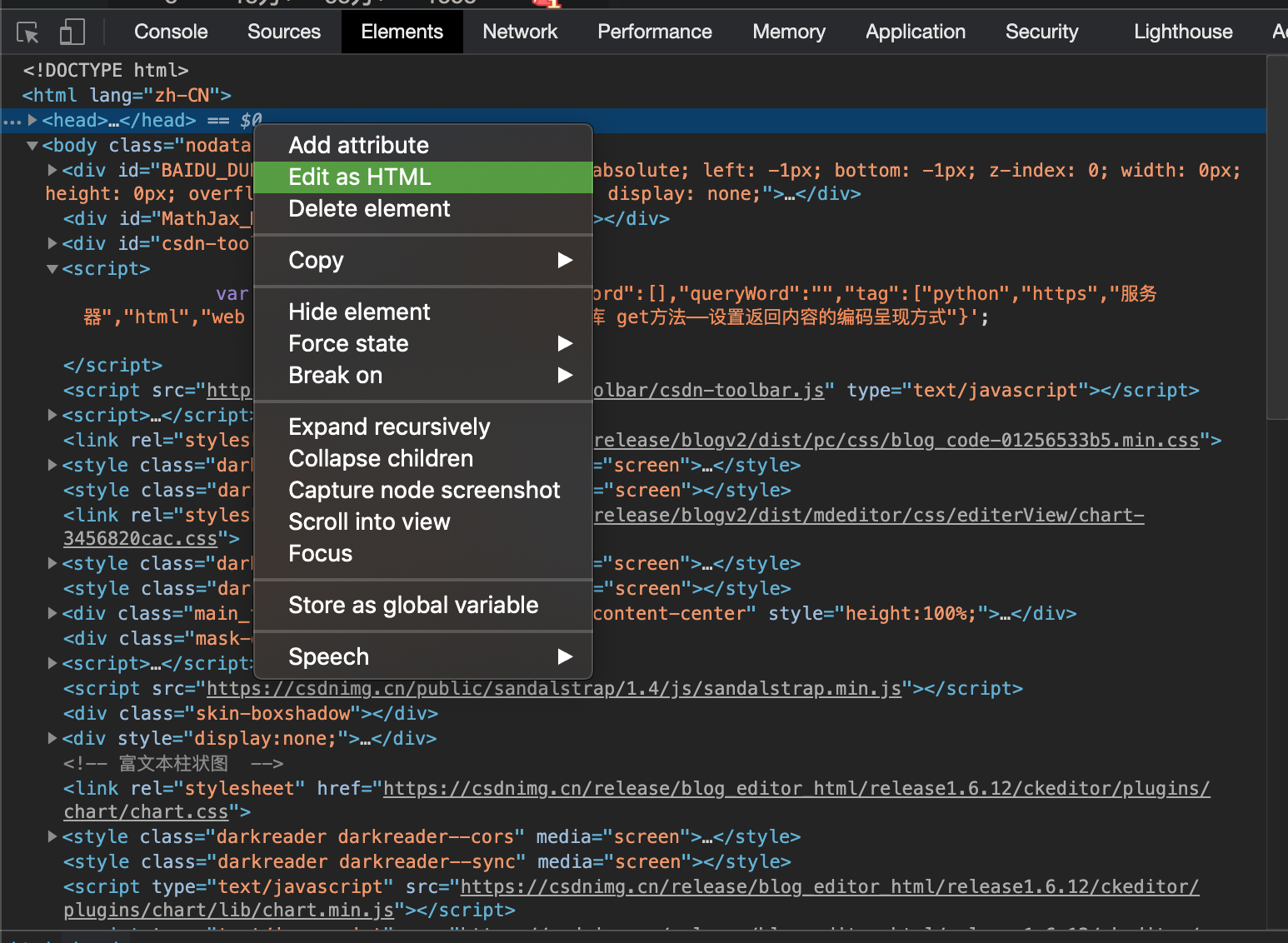Open the Security tab
The height and width of the screenshot is (943, 1288).
pyautogui.click(x=1041, y=32)
